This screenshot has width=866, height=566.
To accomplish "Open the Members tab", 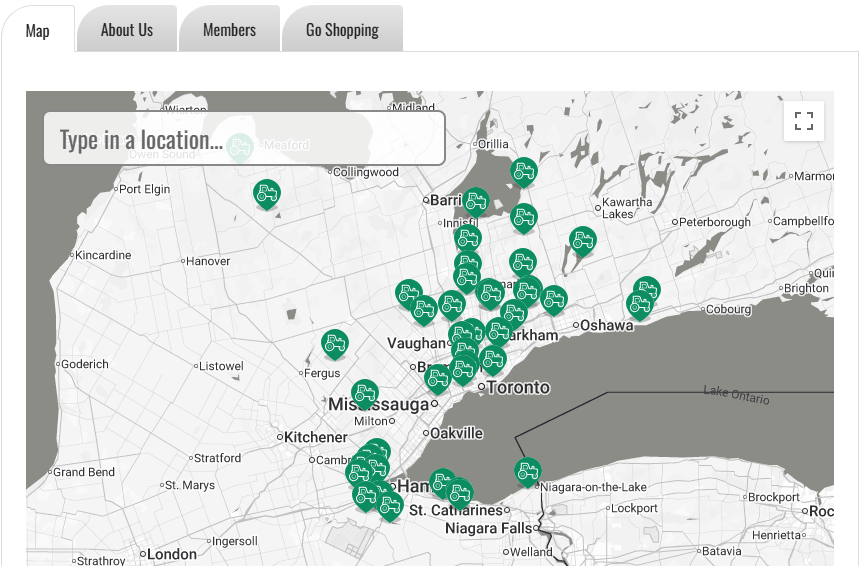I will (229, 30).
